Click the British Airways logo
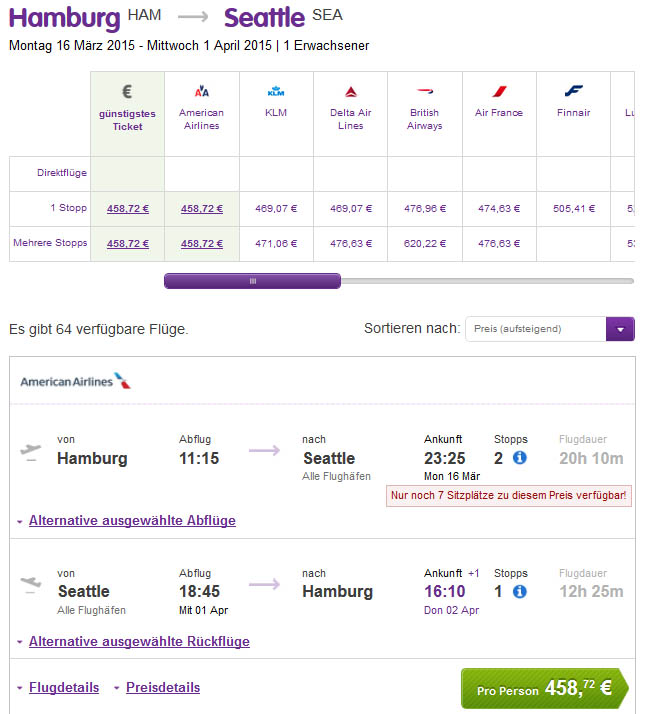 [425, 91]
